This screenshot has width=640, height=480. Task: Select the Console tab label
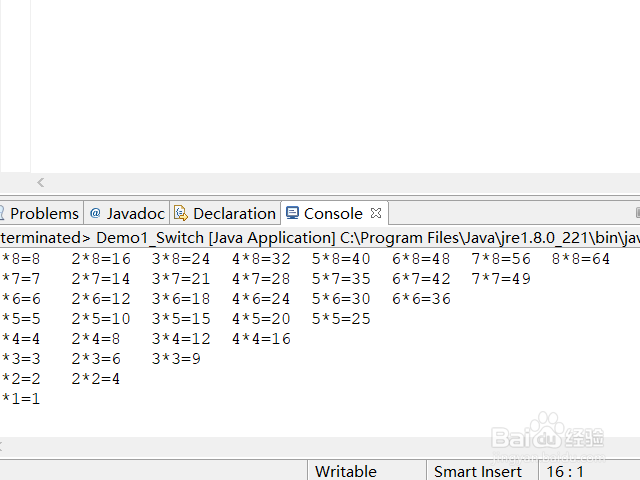point(333,213)
